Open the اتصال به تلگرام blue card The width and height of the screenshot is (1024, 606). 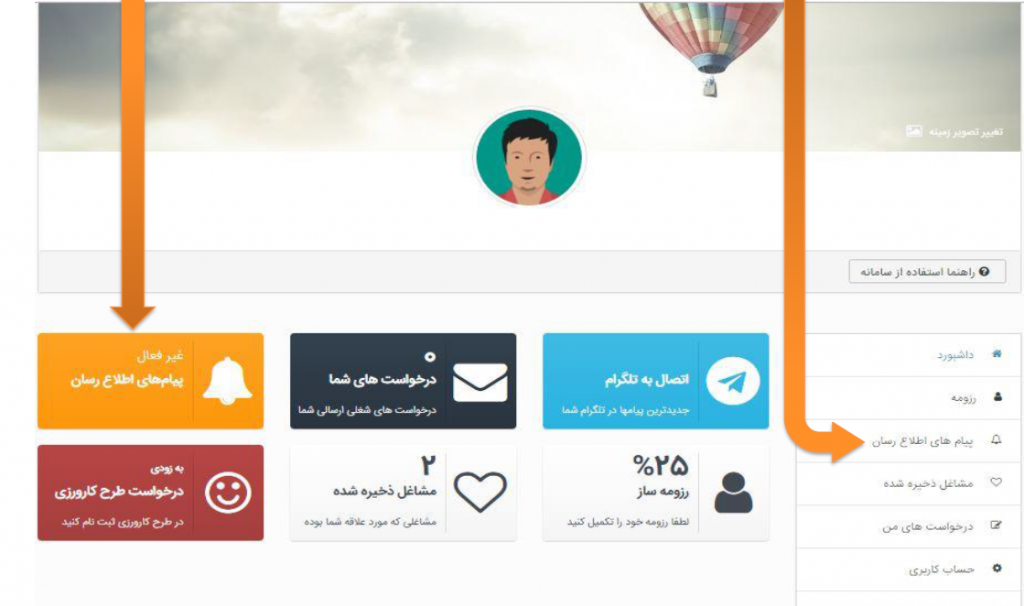pyautogui.click(x=656, y=381)
